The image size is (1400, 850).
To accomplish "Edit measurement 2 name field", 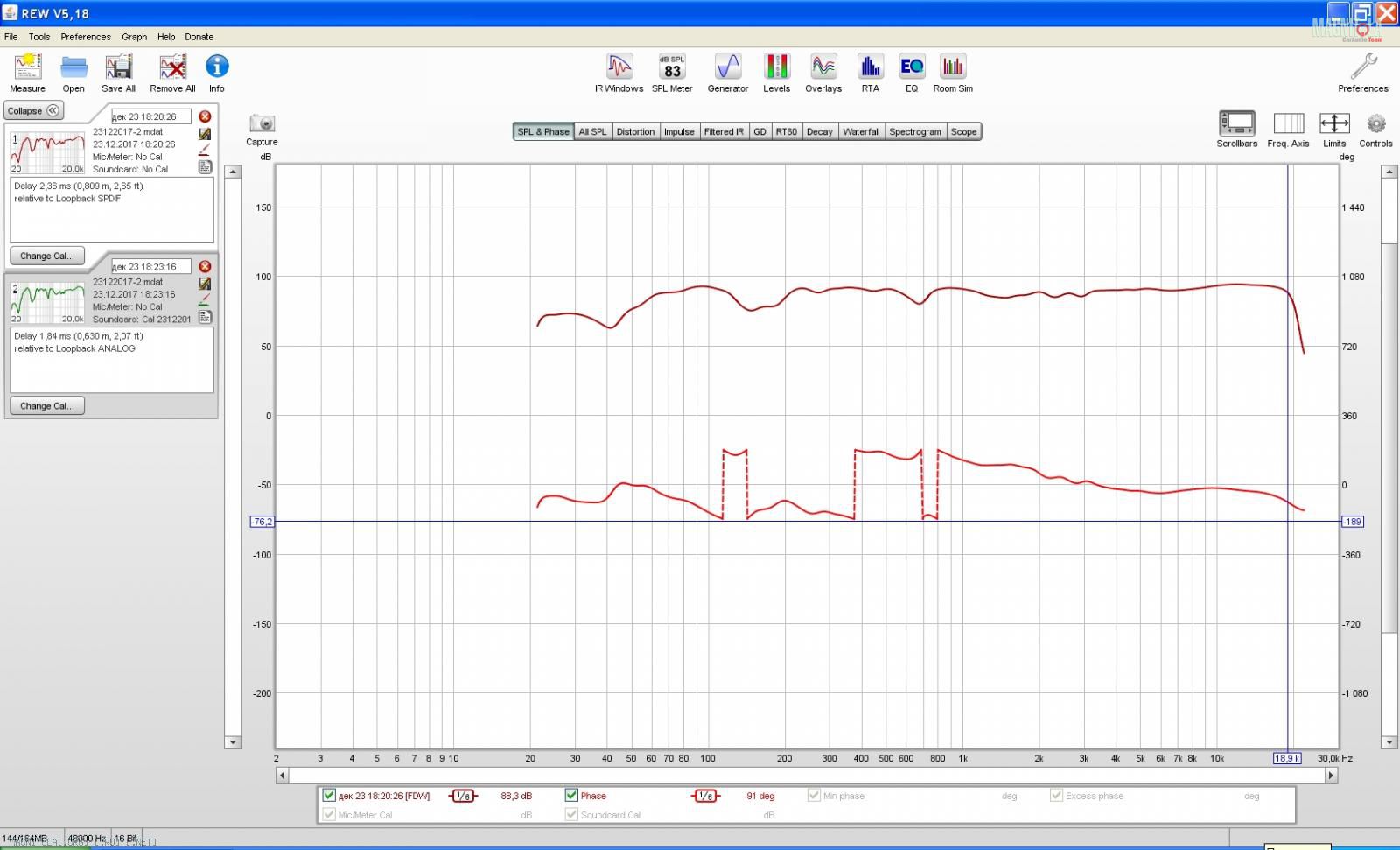I will pos(151,266).
